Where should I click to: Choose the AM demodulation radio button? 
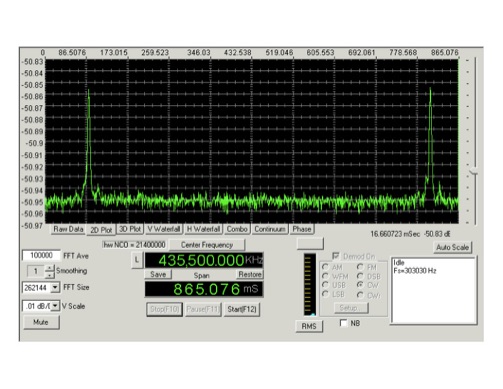tap(325, 267)
